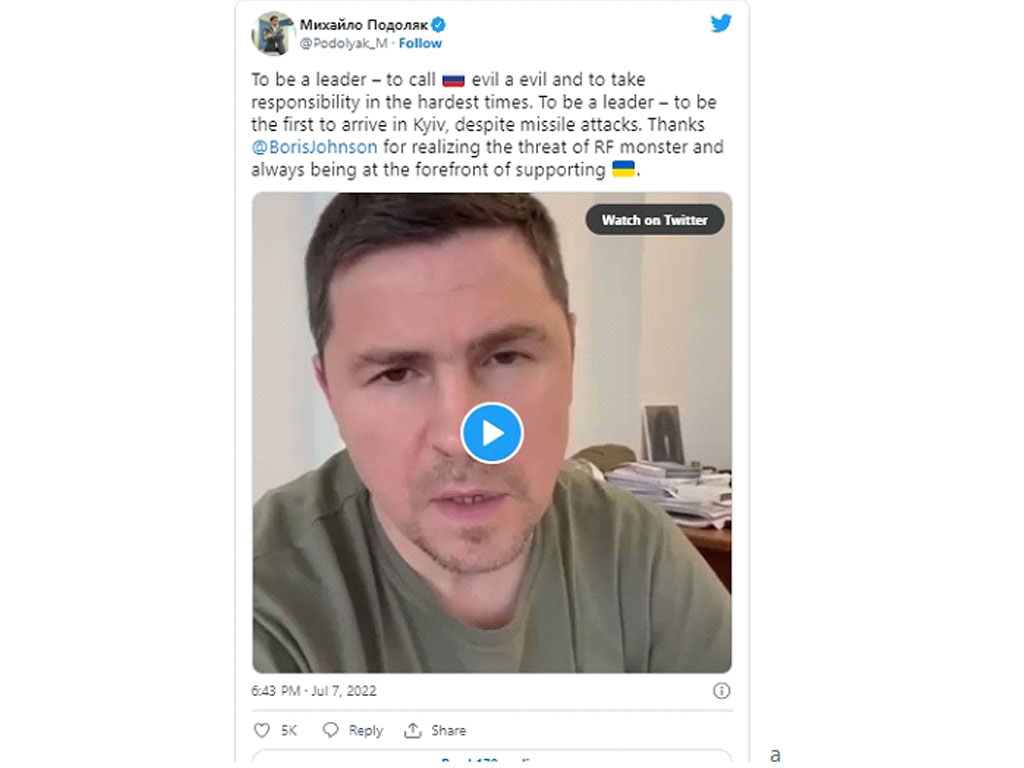Click the 5K likes count
1024x768 pixels.
coord(289,730)
